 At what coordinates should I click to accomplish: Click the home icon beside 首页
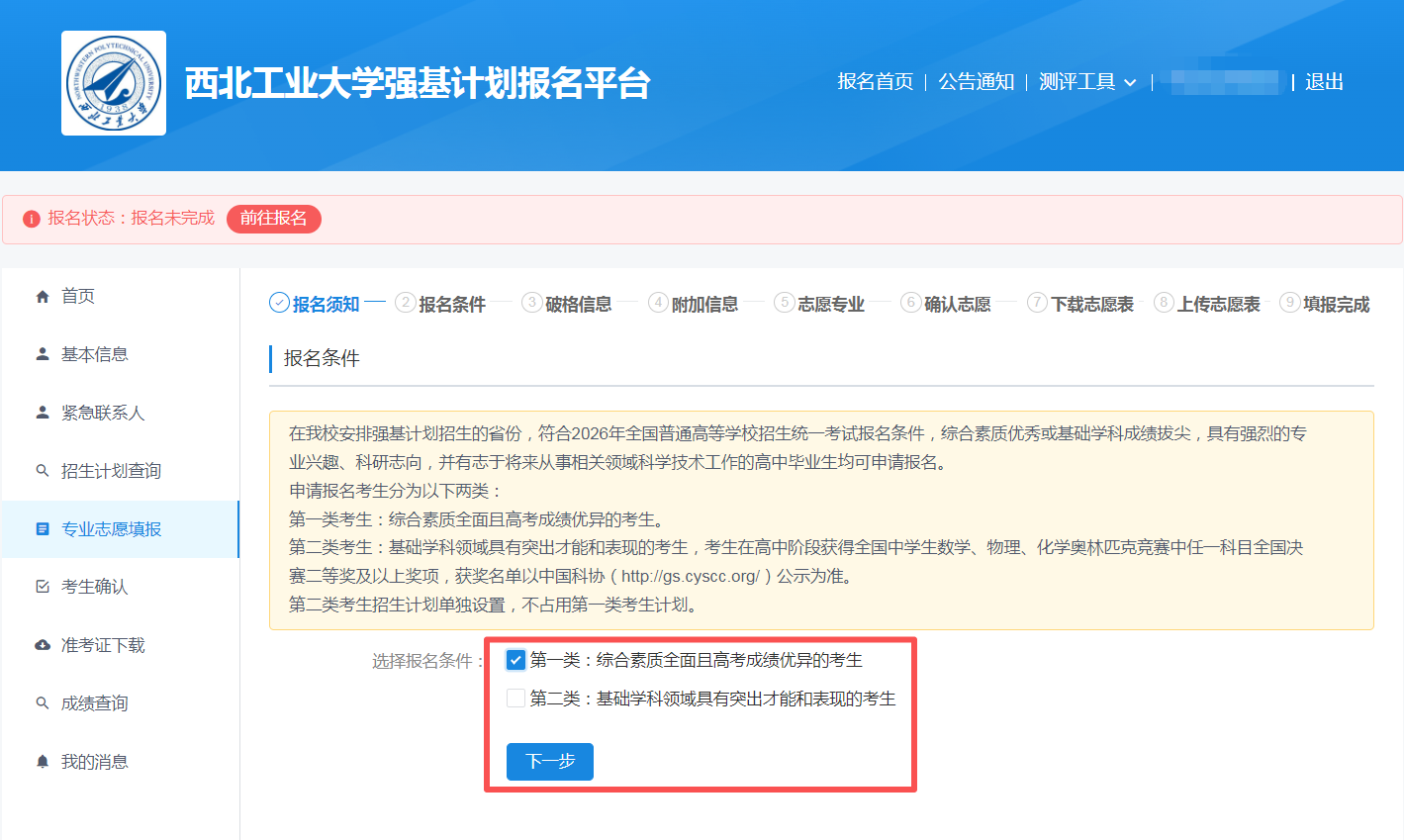(43, 297)
